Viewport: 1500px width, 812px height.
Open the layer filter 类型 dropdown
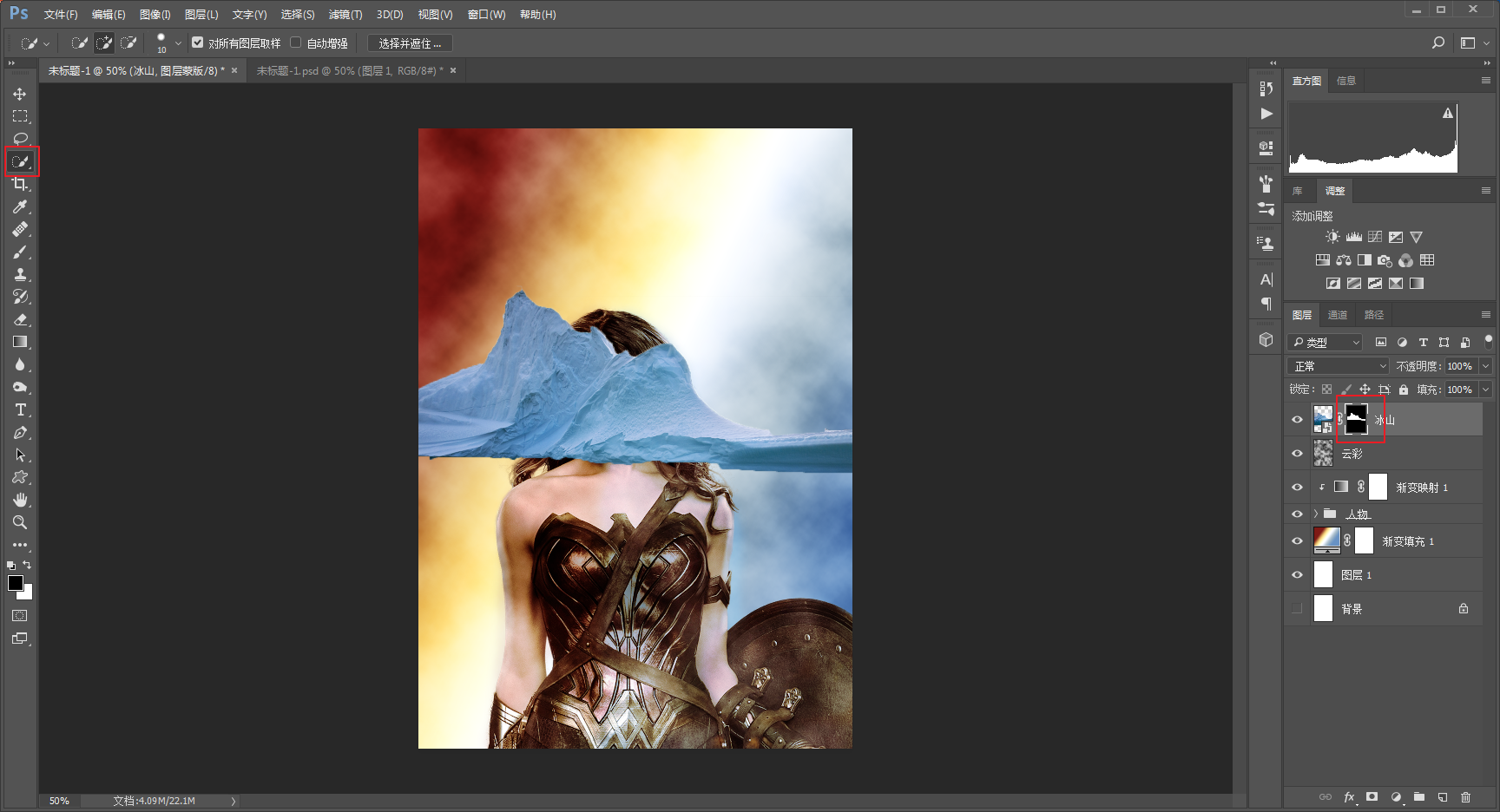pos(1326,343)
